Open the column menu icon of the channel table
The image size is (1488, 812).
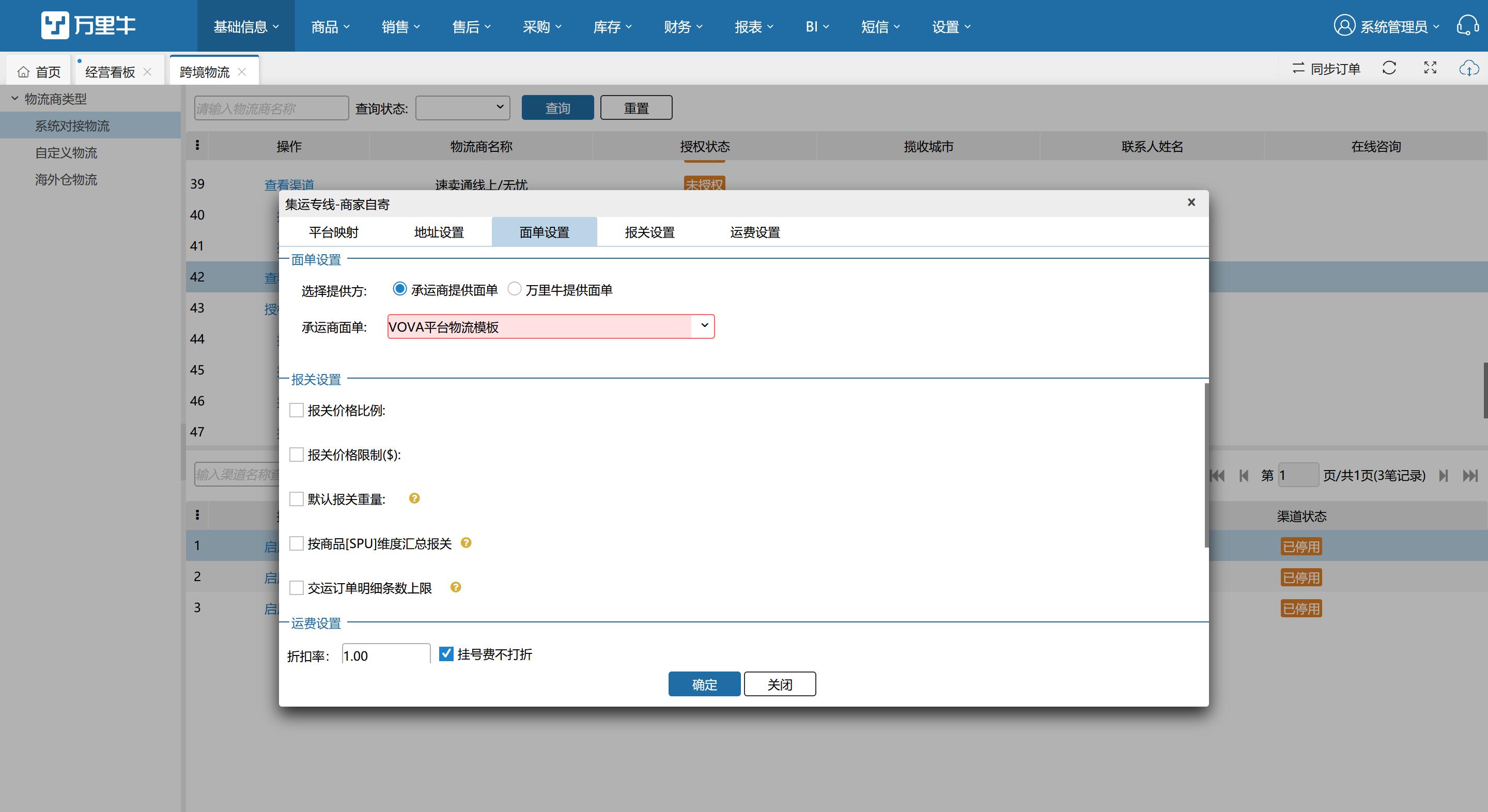click(197, 515)
